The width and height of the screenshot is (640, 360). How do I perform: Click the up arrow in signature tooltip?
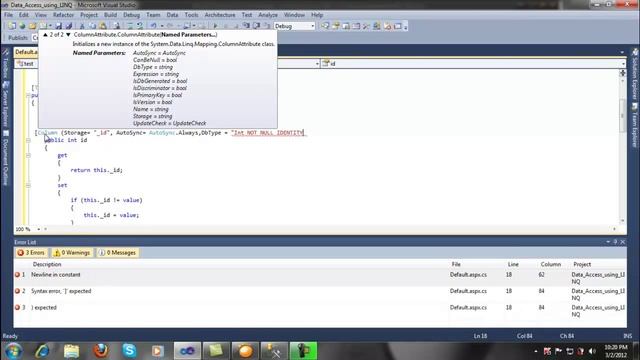(45, 35)
